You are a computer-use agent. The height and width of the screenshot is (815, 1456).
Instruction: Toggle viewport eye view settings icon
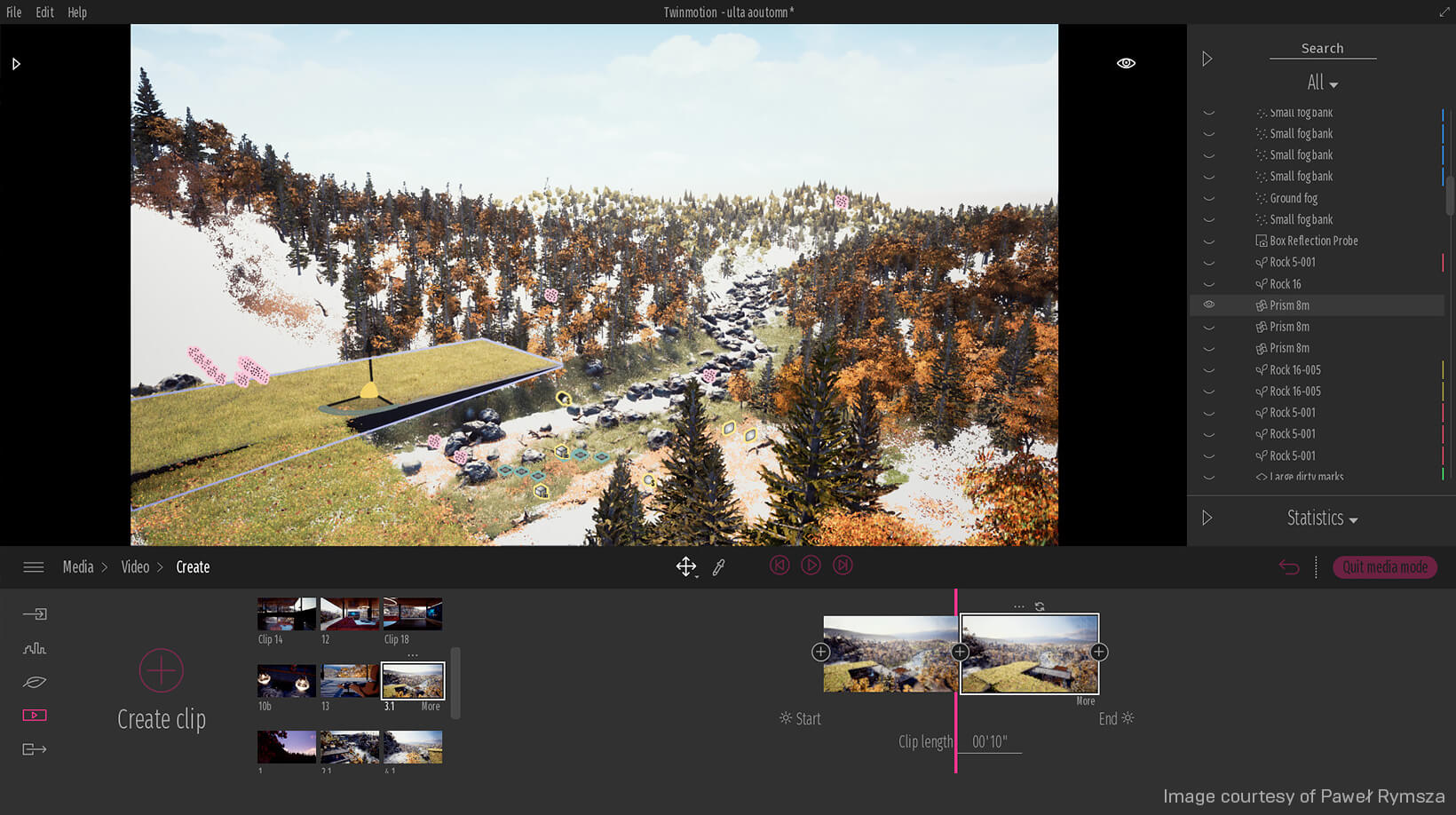point(1126,63)
